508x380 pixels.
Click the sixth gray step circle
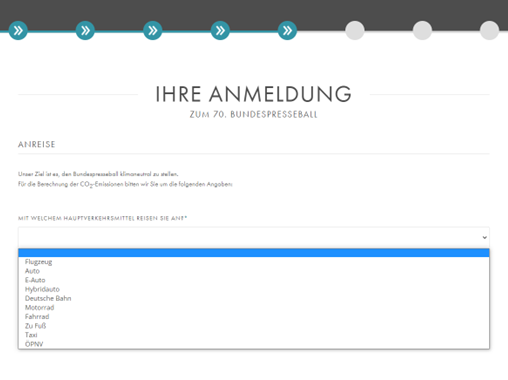(355, 31)
